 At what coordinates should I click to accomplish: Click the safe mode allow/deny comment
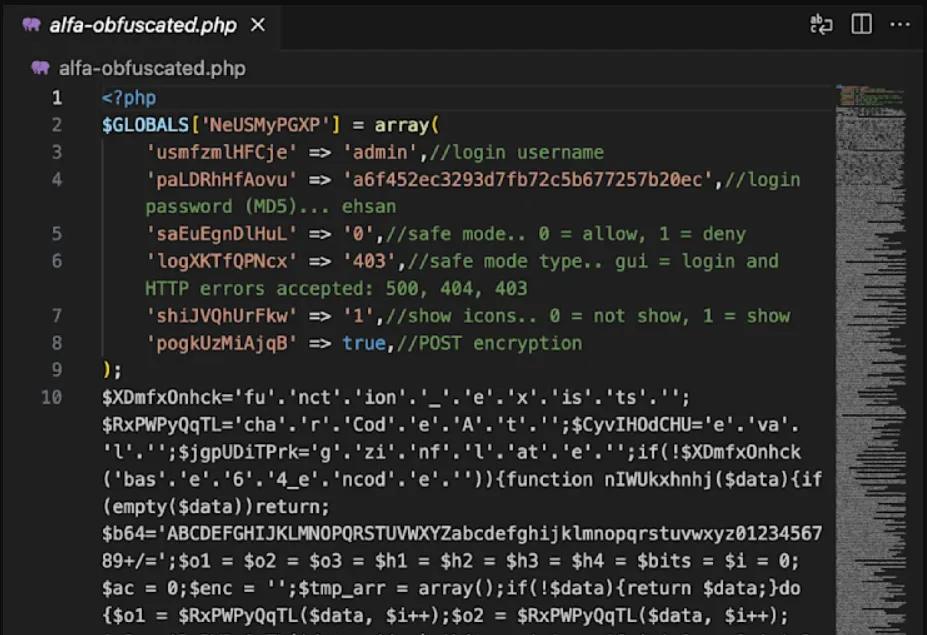[x=566, y=234]
